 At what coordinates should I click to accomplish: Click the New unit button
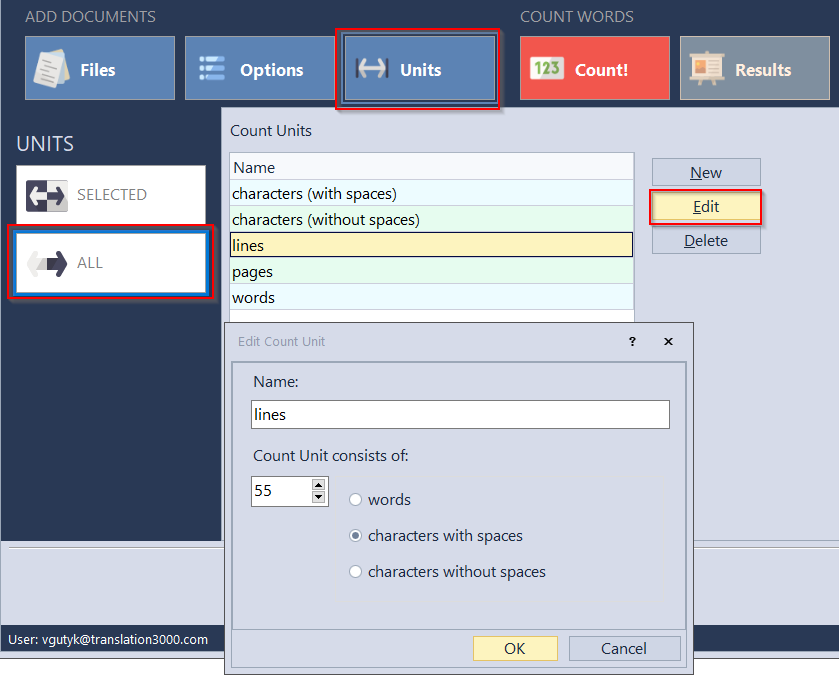click(706, 173)
